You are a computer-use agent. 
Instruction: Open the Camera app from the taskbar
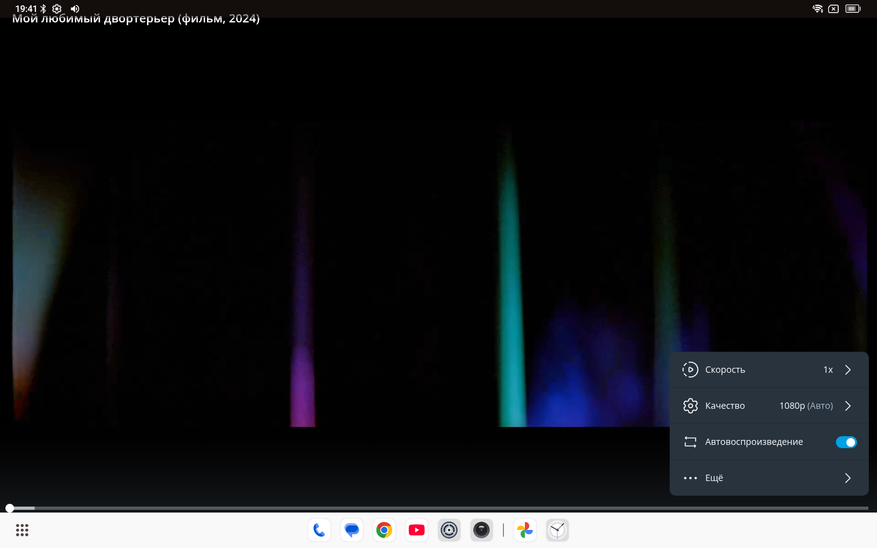tap(481, 530)
